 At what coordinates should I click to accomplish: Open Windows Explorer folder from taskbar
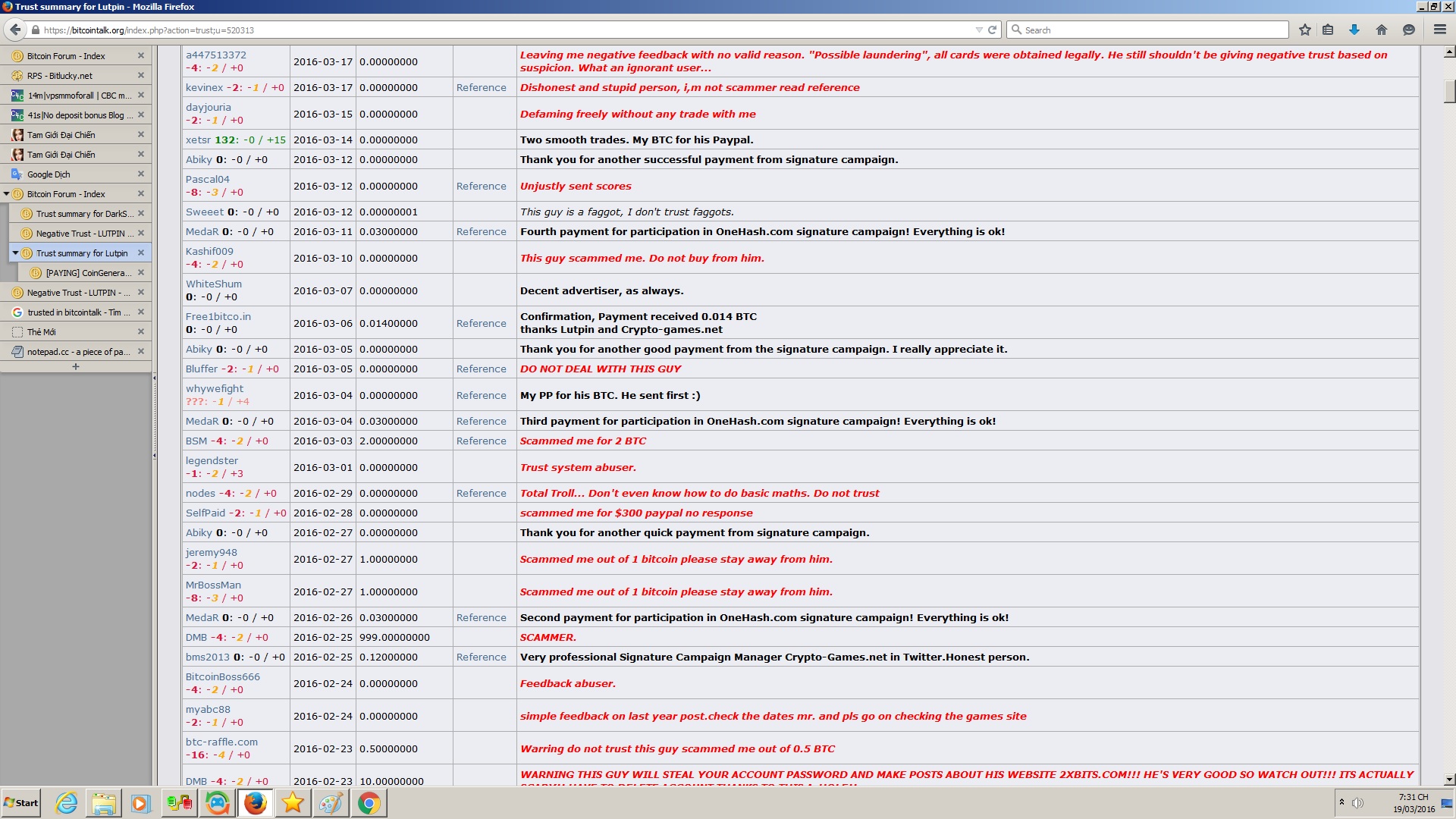(x=104, y=803)
